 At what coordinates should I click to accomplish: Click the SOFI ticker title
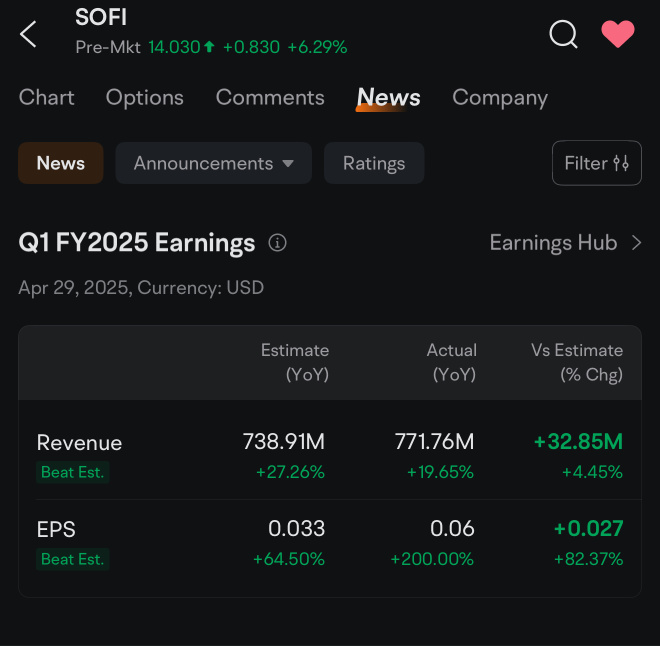[x=101, y=17]
